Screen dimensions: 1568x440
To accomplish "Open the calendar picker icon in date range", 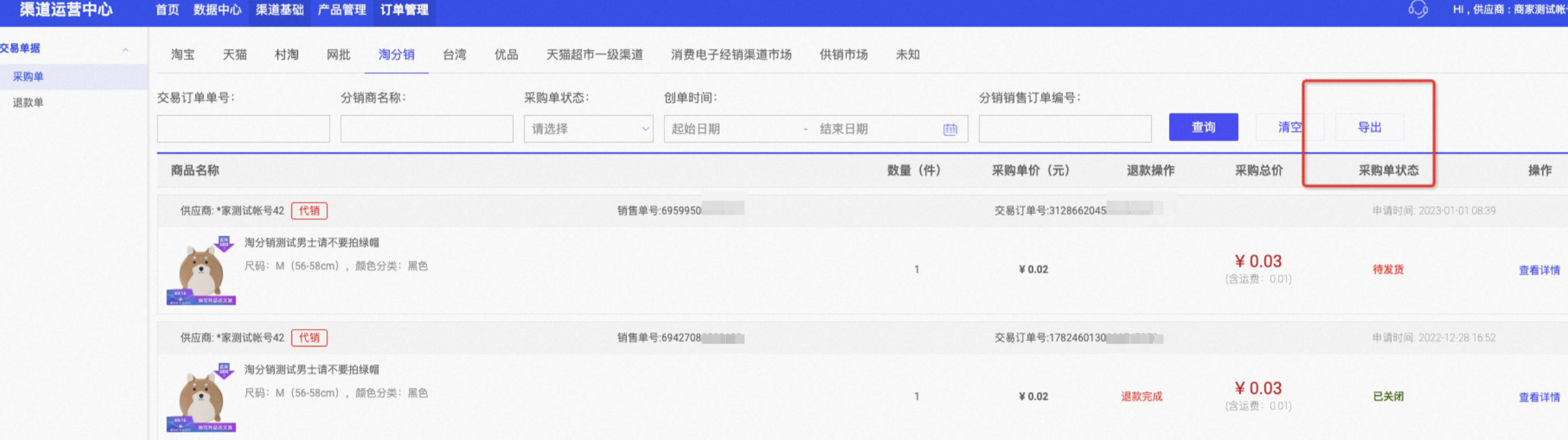I will click(950, 129).
